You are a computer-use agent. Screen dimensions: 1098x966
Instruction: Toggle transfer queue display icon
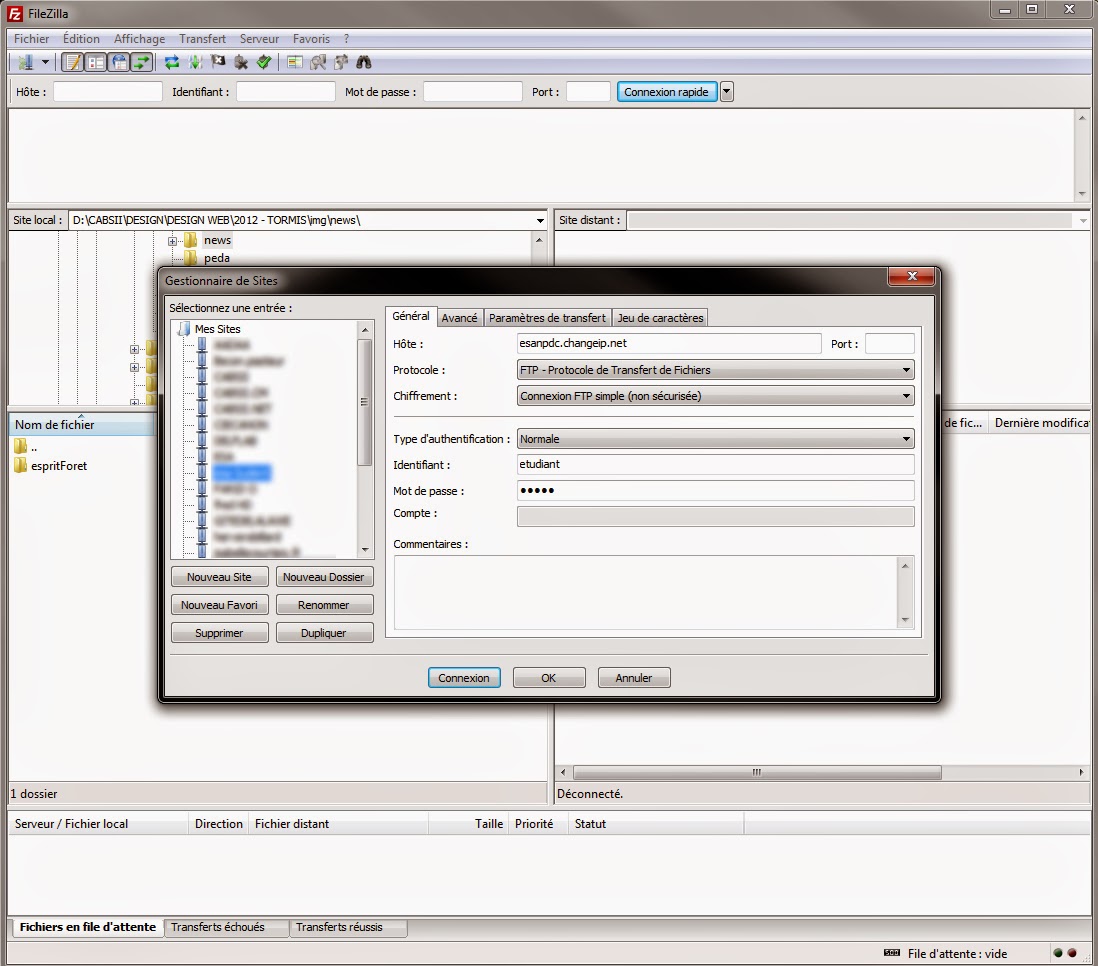coord(141,62)
